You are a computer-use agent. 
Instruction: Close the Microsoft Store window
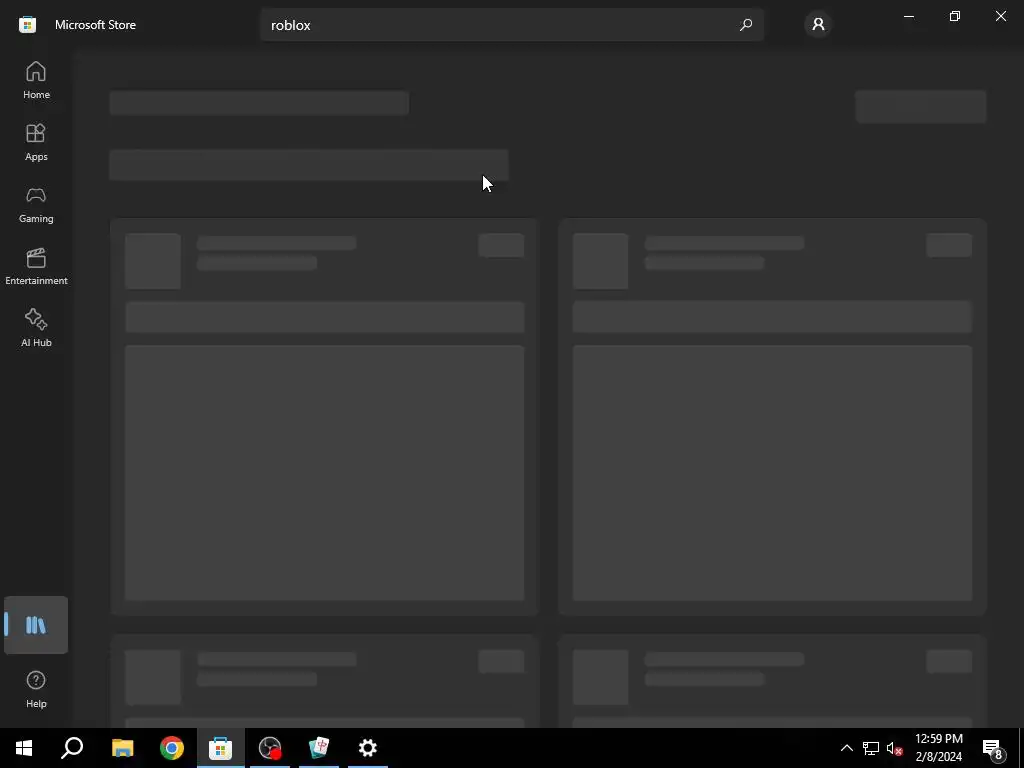(1000, 16)
